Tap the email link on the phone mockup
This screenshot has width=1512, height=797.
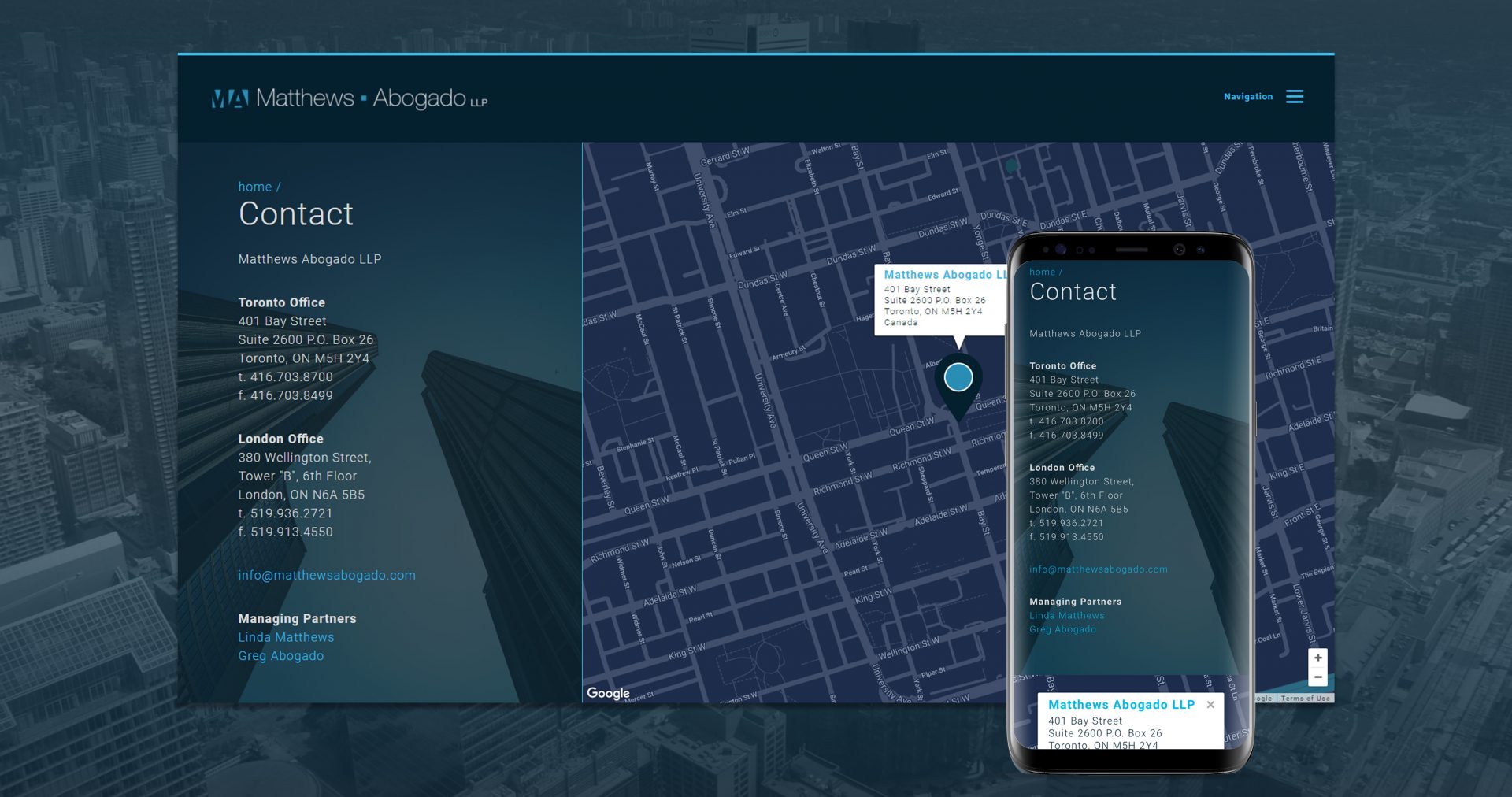[1099, 569]
